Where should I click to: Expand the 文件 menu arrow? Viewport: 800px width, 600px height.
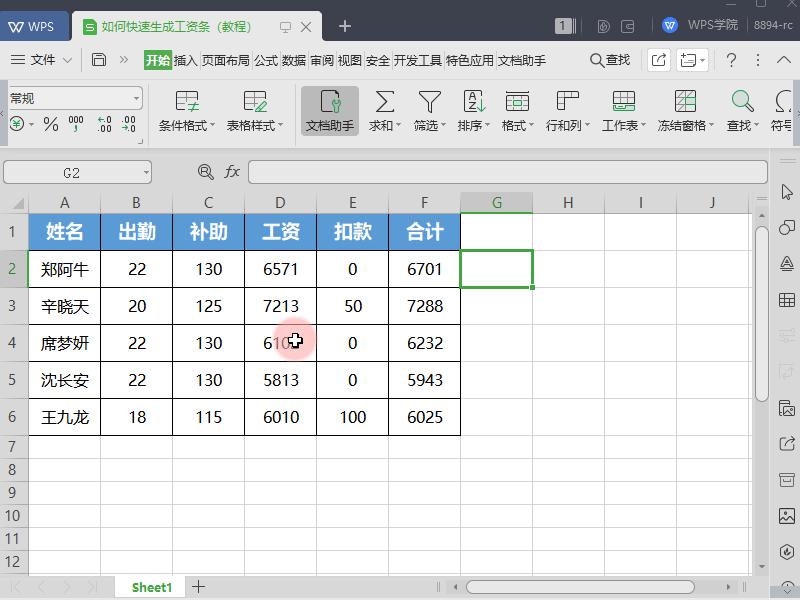click(67, 60)
